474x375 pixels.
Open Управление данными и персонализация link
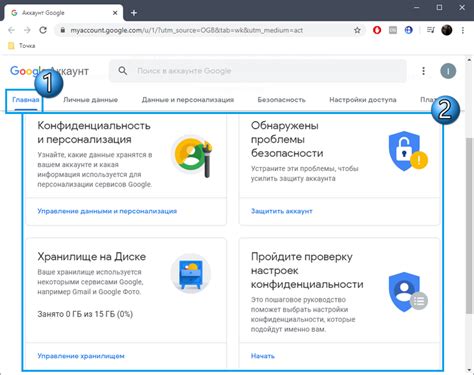pos(107,211)
